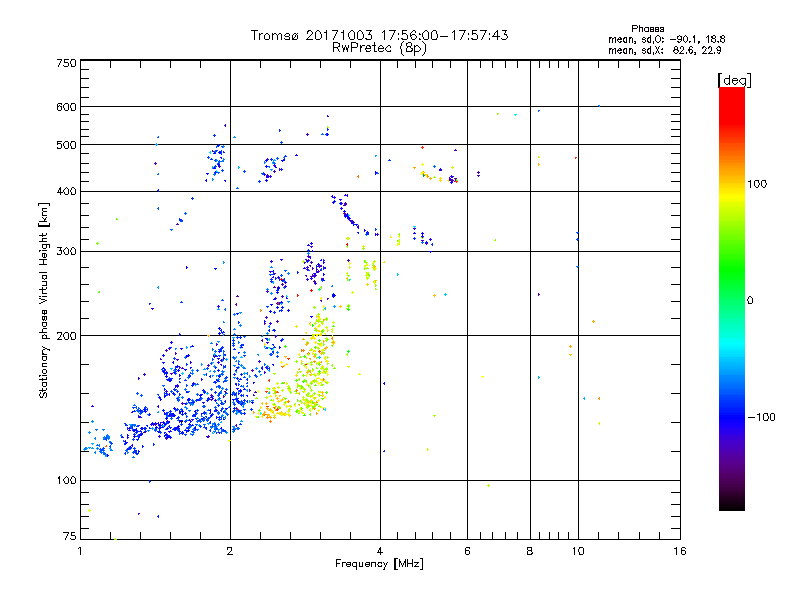Click y-axis tick label '750'
This screenshot has width=800, height=600.
coord(66,63)
